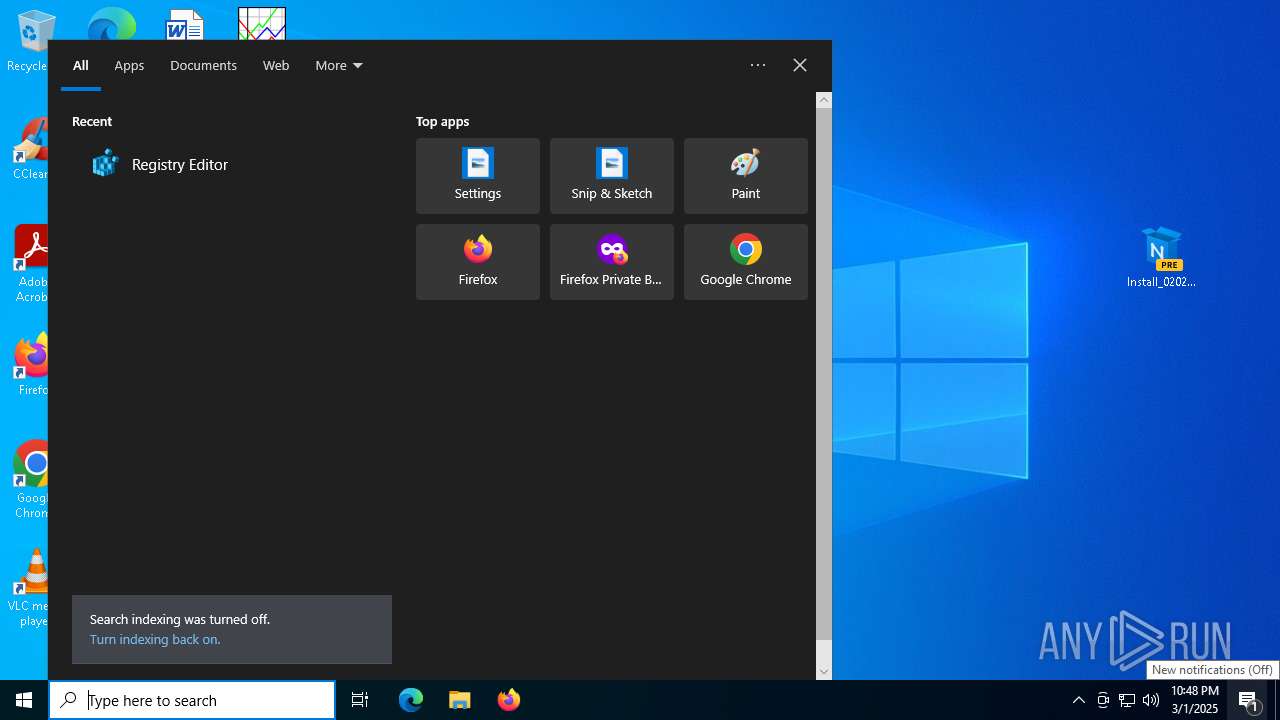The width and height of the screenshot is (1280, 720).
Task: Open the Action Center notifications icon
Action: [1249, 700]
